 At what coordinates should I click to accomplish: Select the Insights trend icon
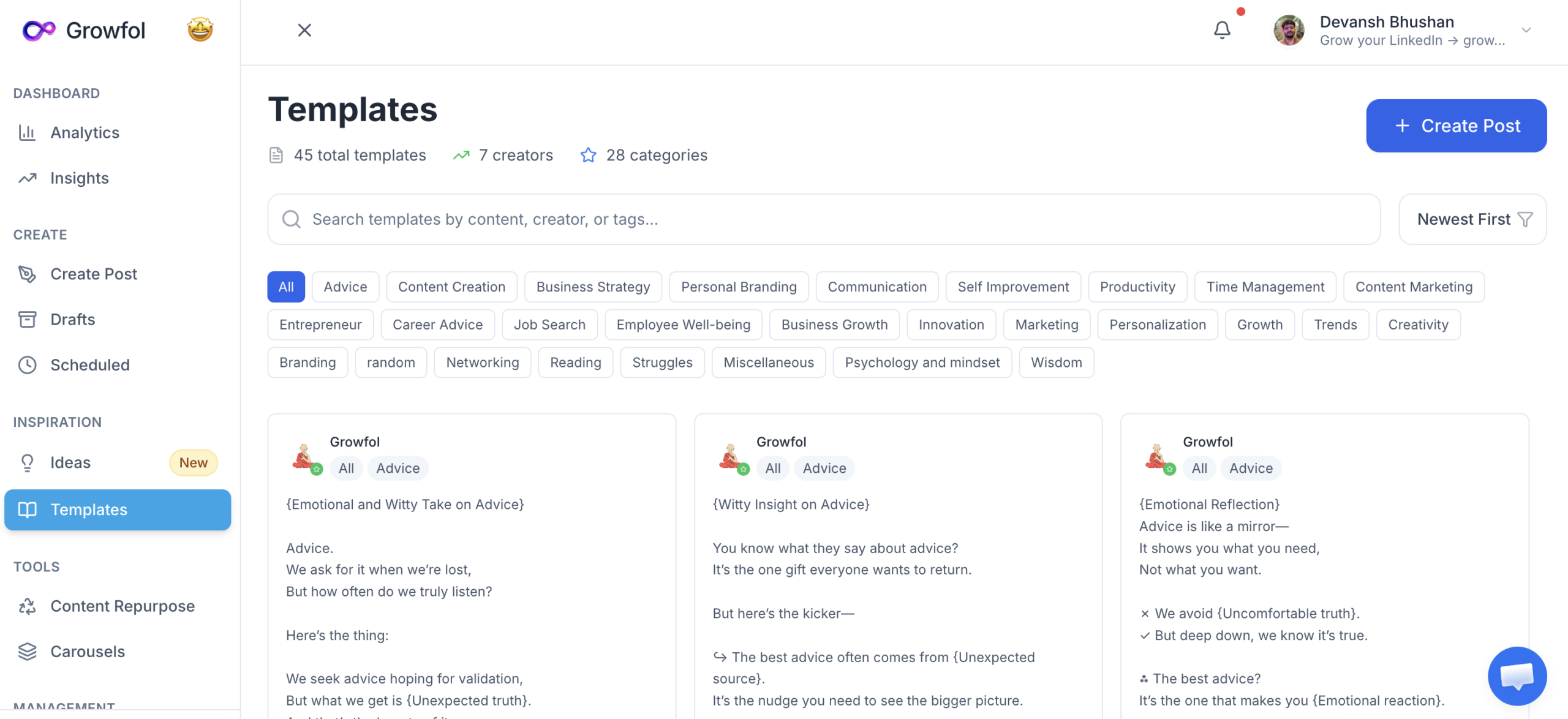click(28, 178)
